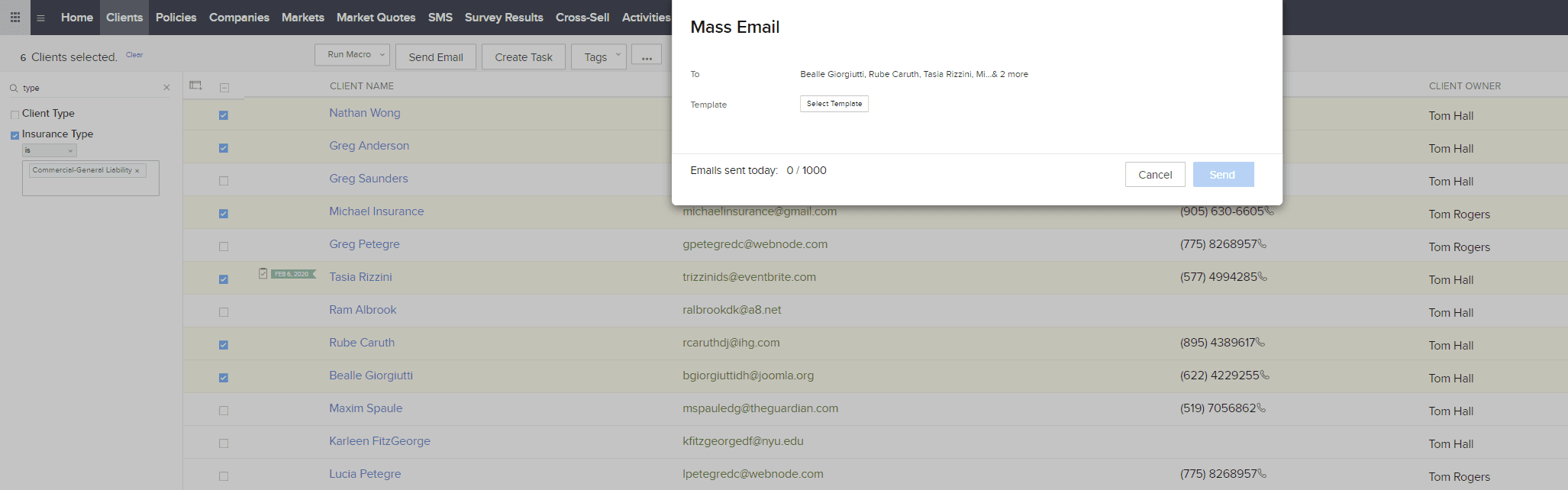Check Greg Petegre row checkbox
1568x490 pixels.
(224, 247)
